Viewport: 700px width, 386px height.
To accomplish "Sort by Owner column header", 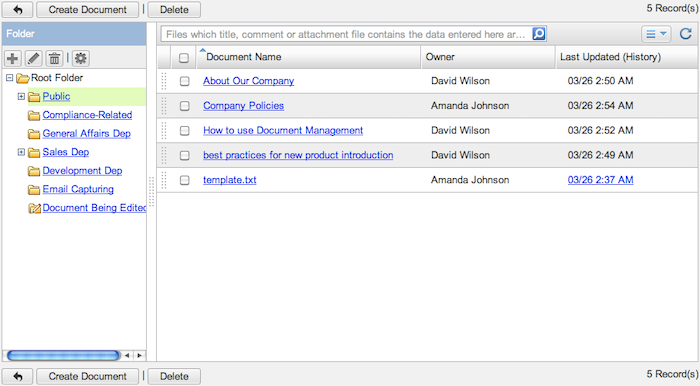I will [440, 57].
